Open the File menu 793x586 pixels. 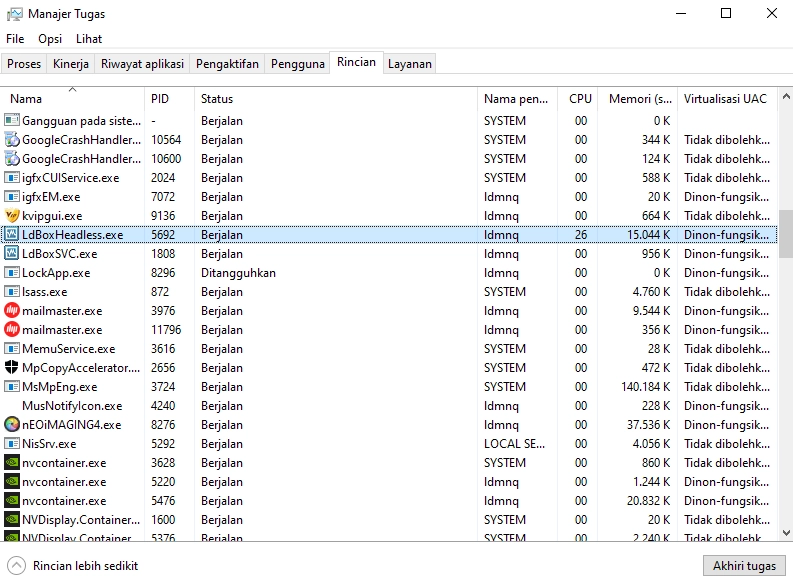click(15, 39)
